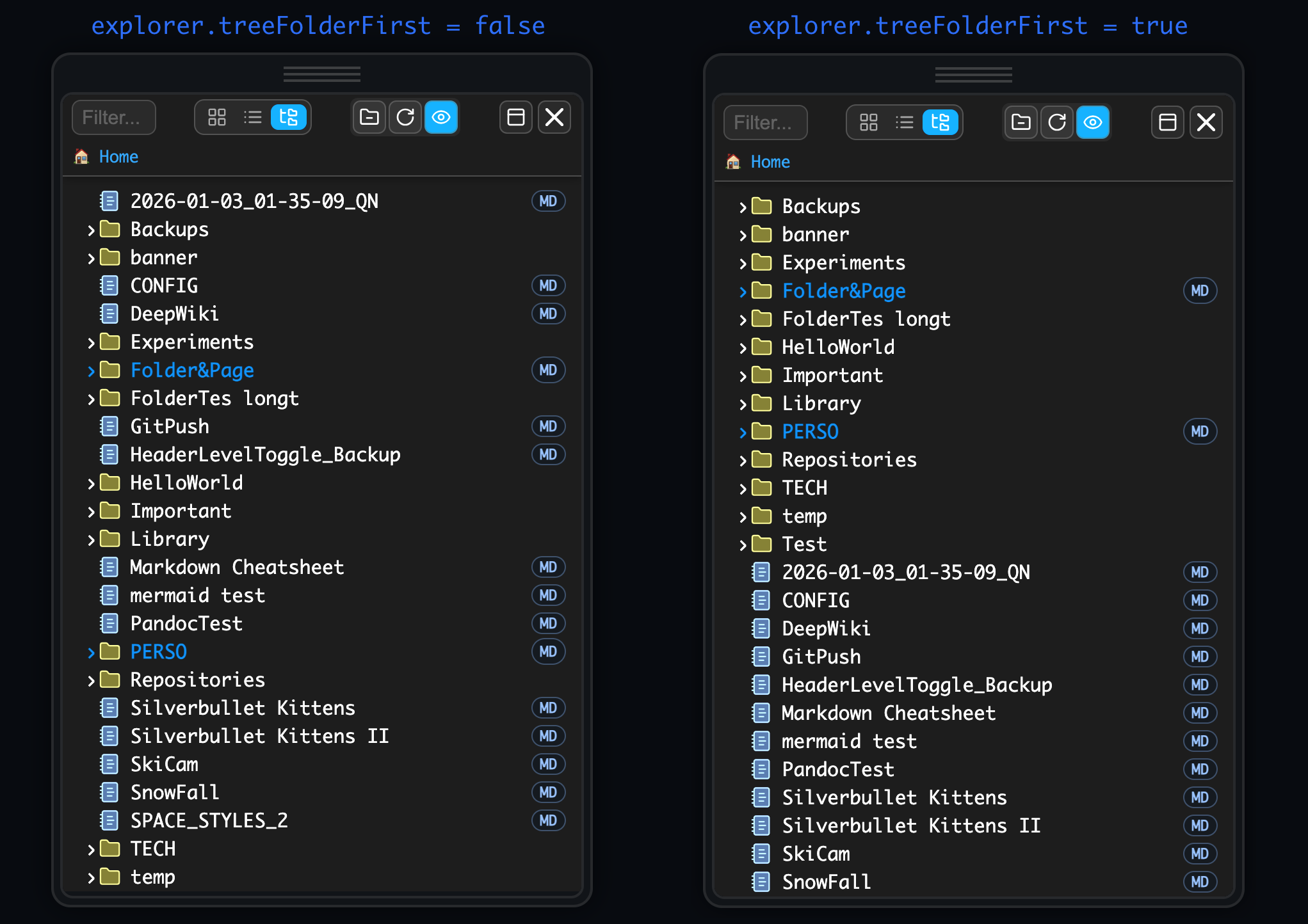
Task: Click new folder icon in right panel
Action: [1021, 122]
